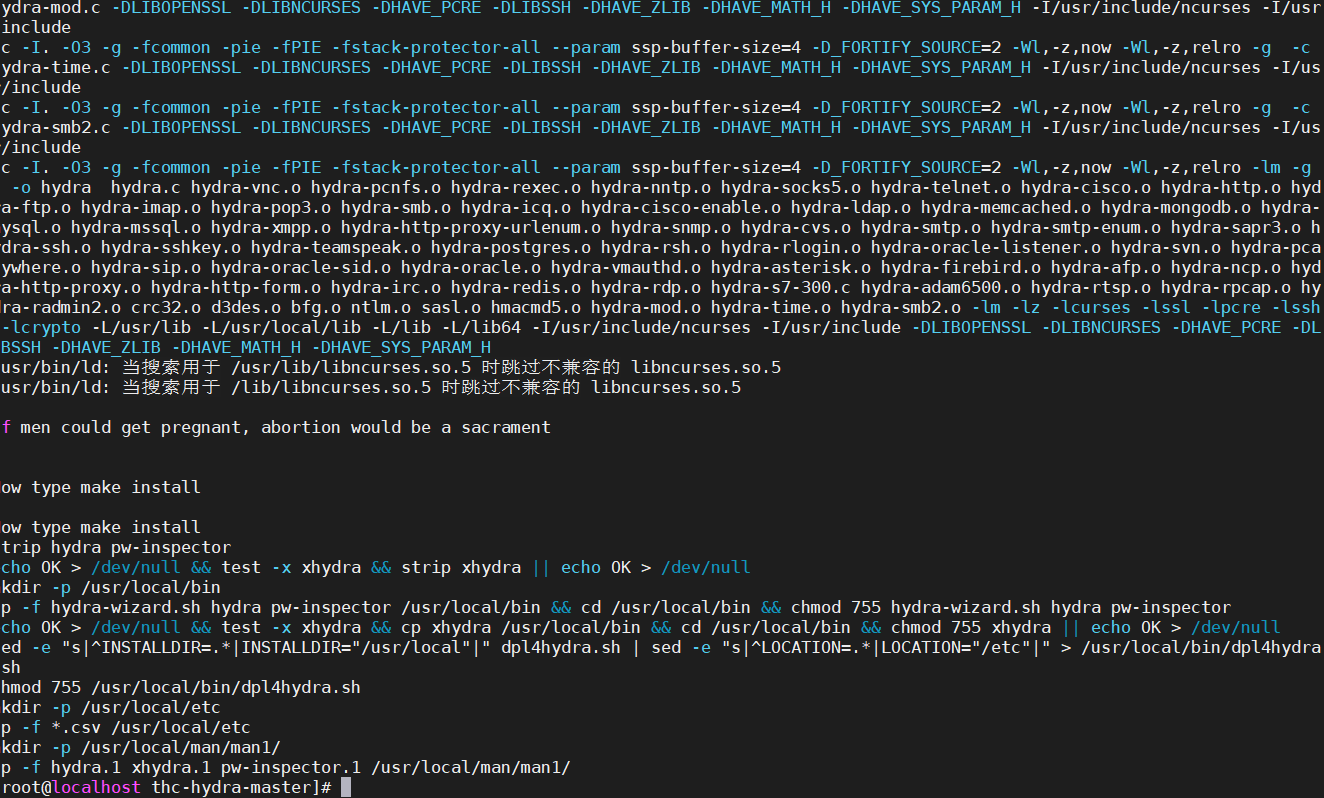Click the 'ydra-time.c' source filename

click(56, 68)
